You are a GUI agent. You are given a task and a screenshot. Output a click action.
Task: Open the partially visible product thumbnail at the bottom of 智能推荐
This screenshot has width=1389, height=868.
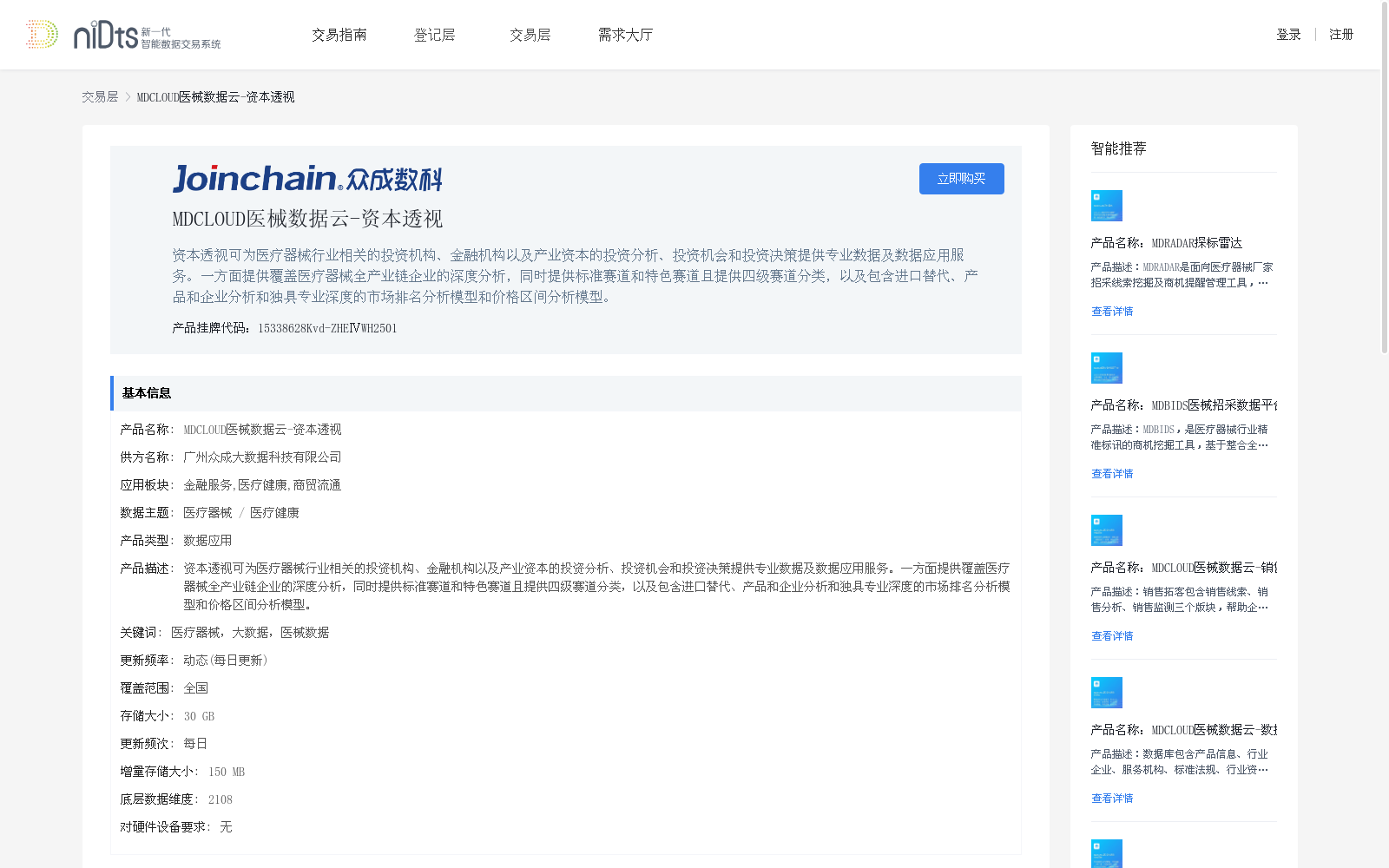(1107, 853)
